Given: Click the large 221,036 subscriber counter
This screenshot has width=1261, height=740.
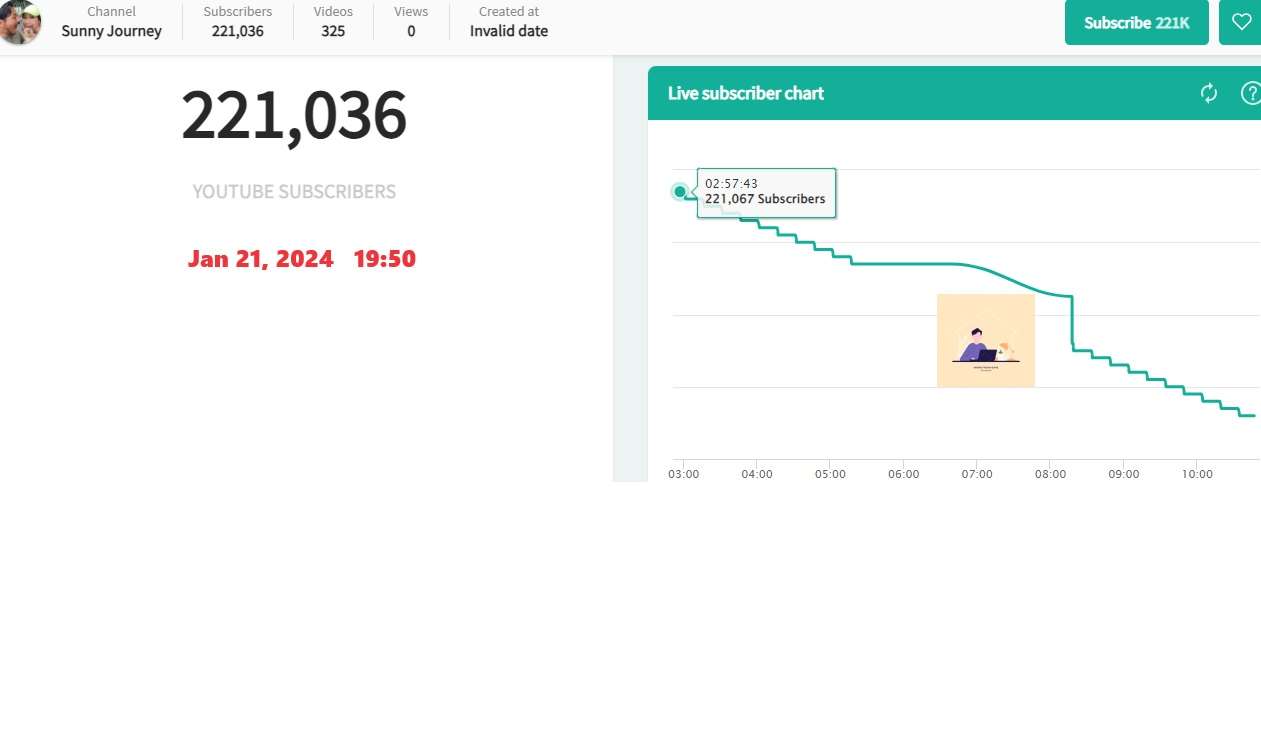Looking at the screenshot, I should pos(294,116).
